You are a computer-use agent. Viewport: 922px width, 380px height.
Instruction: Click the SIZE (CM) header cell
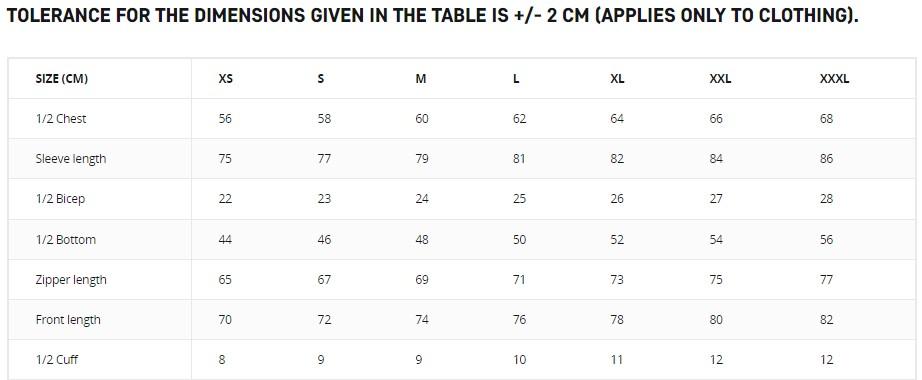click(x=62, y=79)
